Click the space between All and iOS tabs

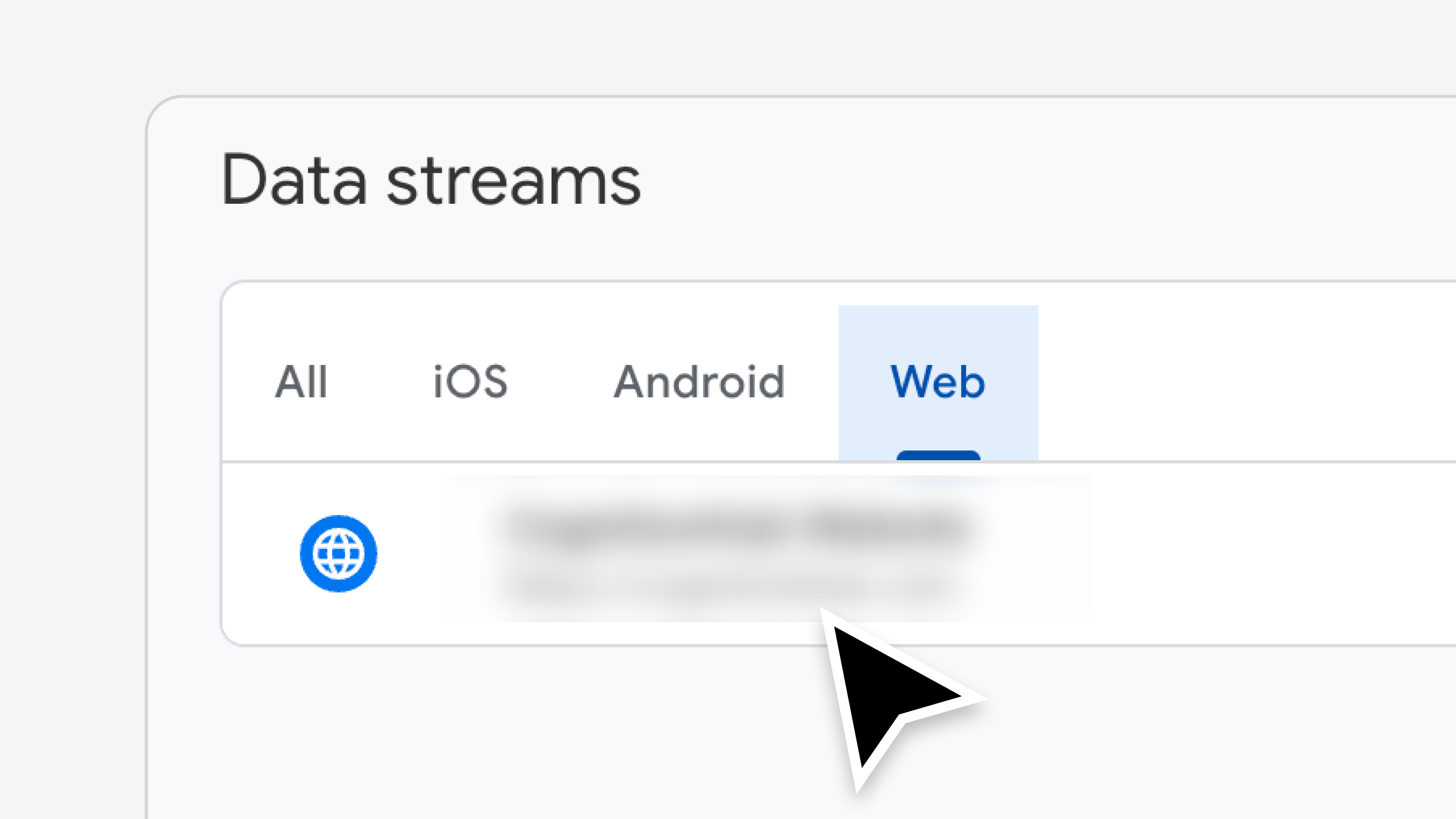(380, 382)
